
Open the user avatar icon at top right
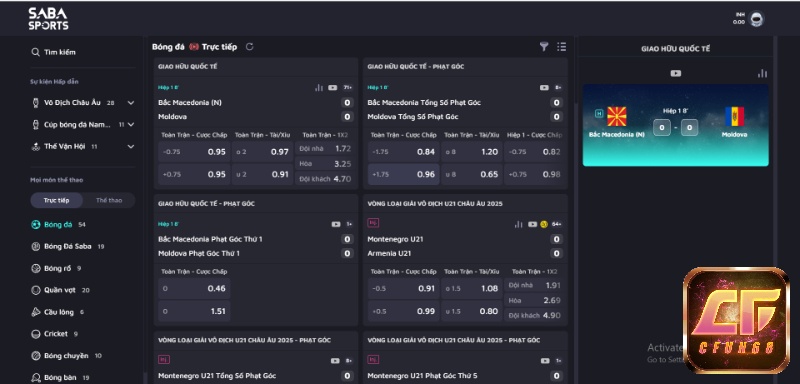click(x=757, y=19)
